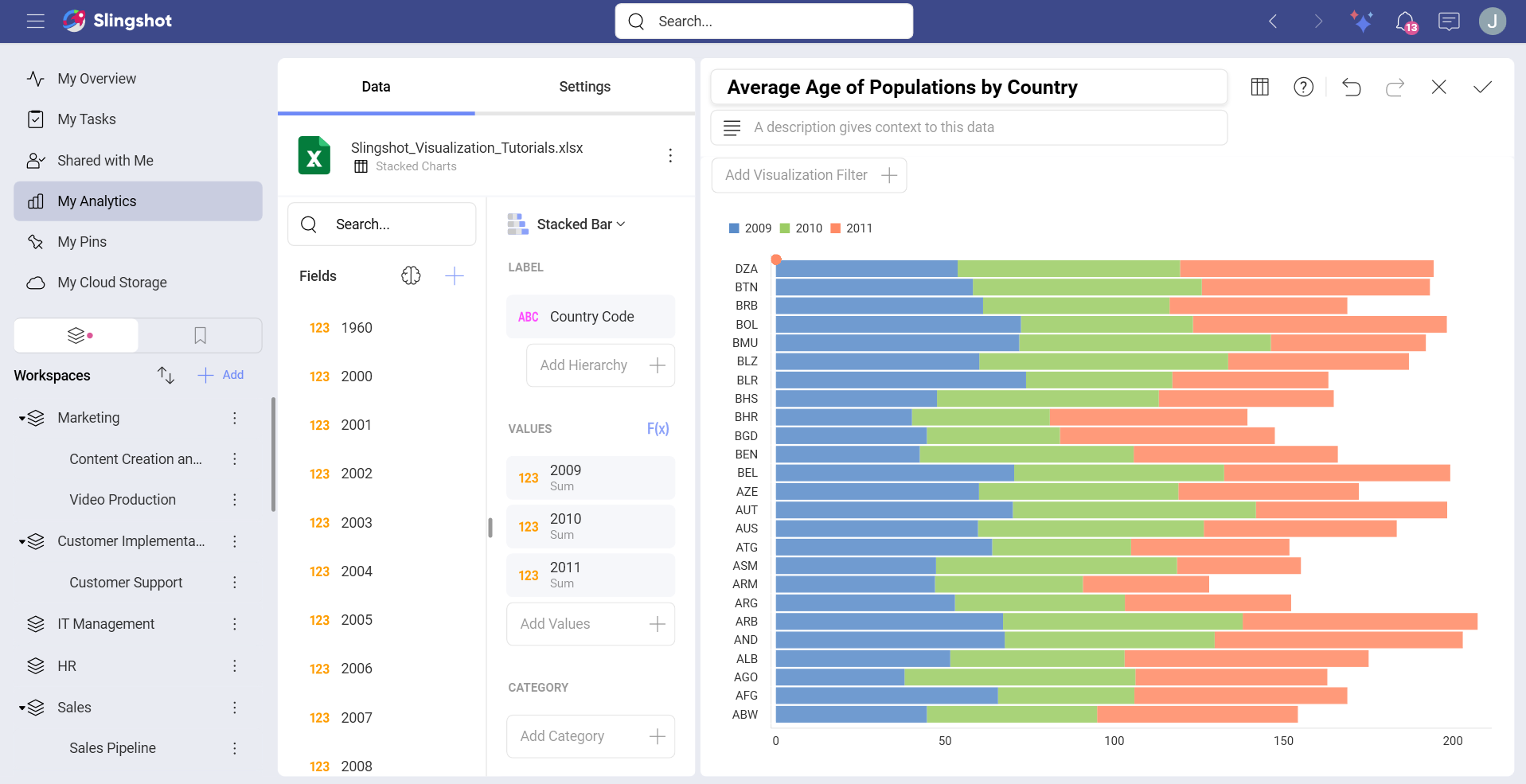1526x784 pixels.
Task: Add a new workspace
Action: point(221,375)
